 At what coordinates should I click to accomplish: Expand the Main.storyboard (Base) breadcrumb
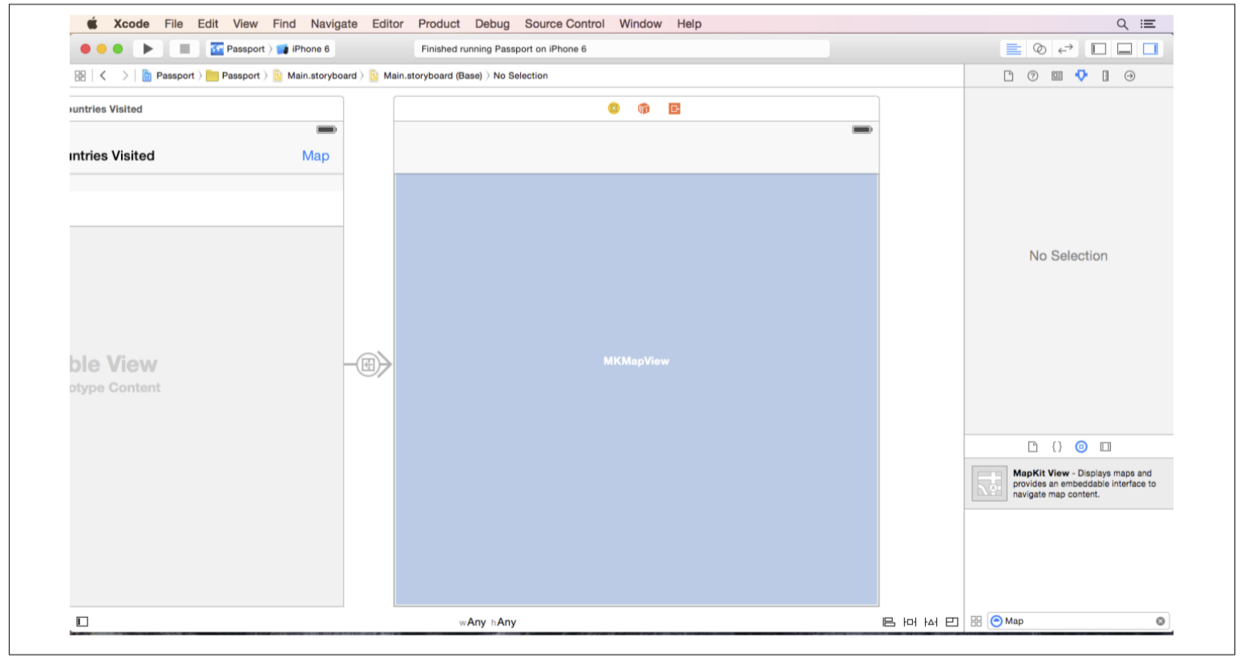(431, 76)
